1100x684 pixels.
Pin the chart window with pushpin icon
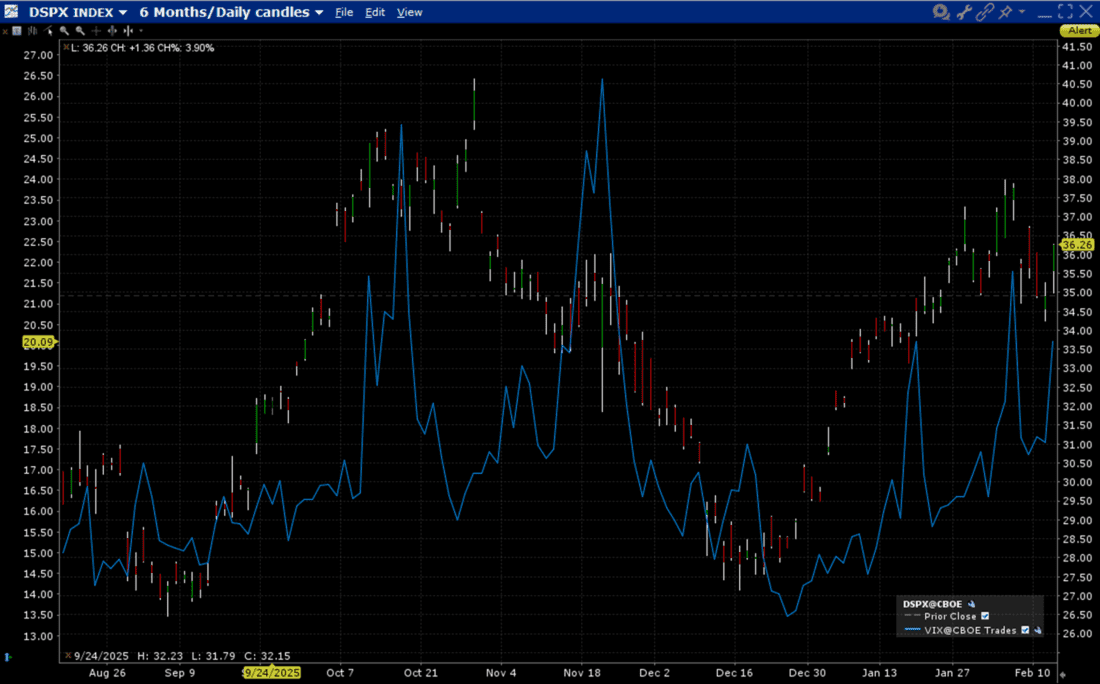tap(1006, 12)
